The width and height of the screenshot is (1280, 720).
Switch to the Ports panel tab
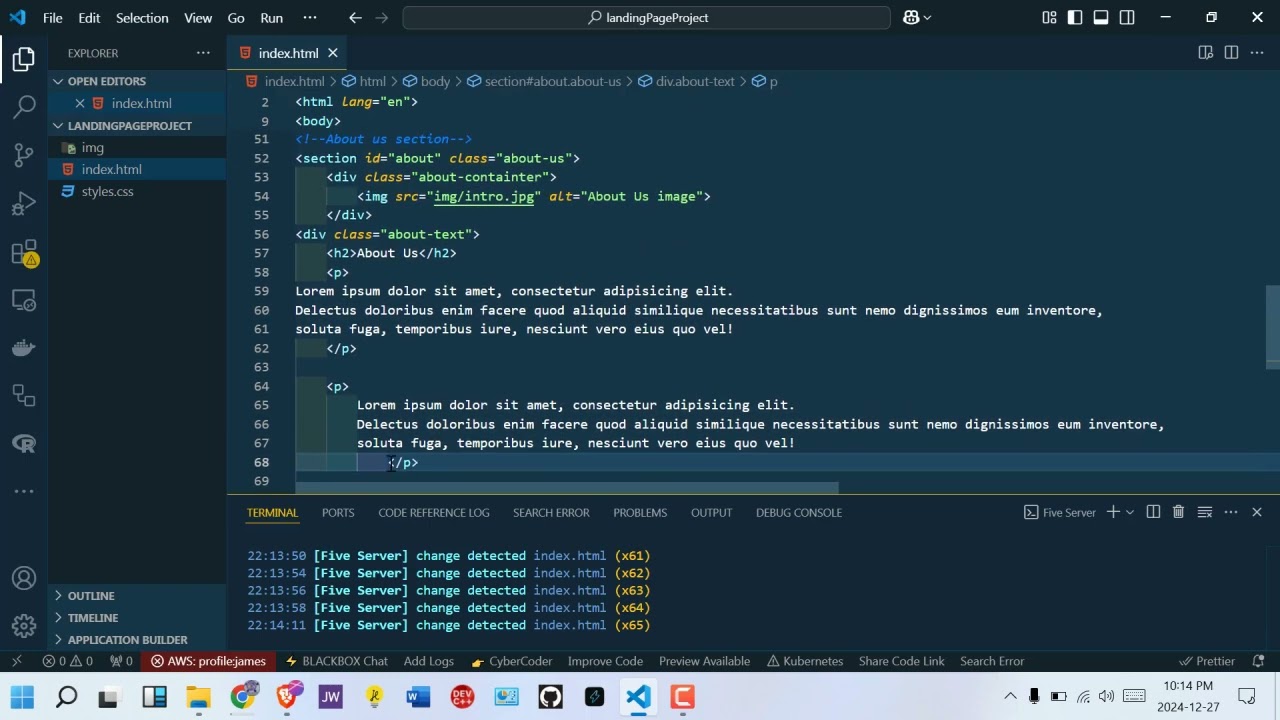[x=338, y=513]
